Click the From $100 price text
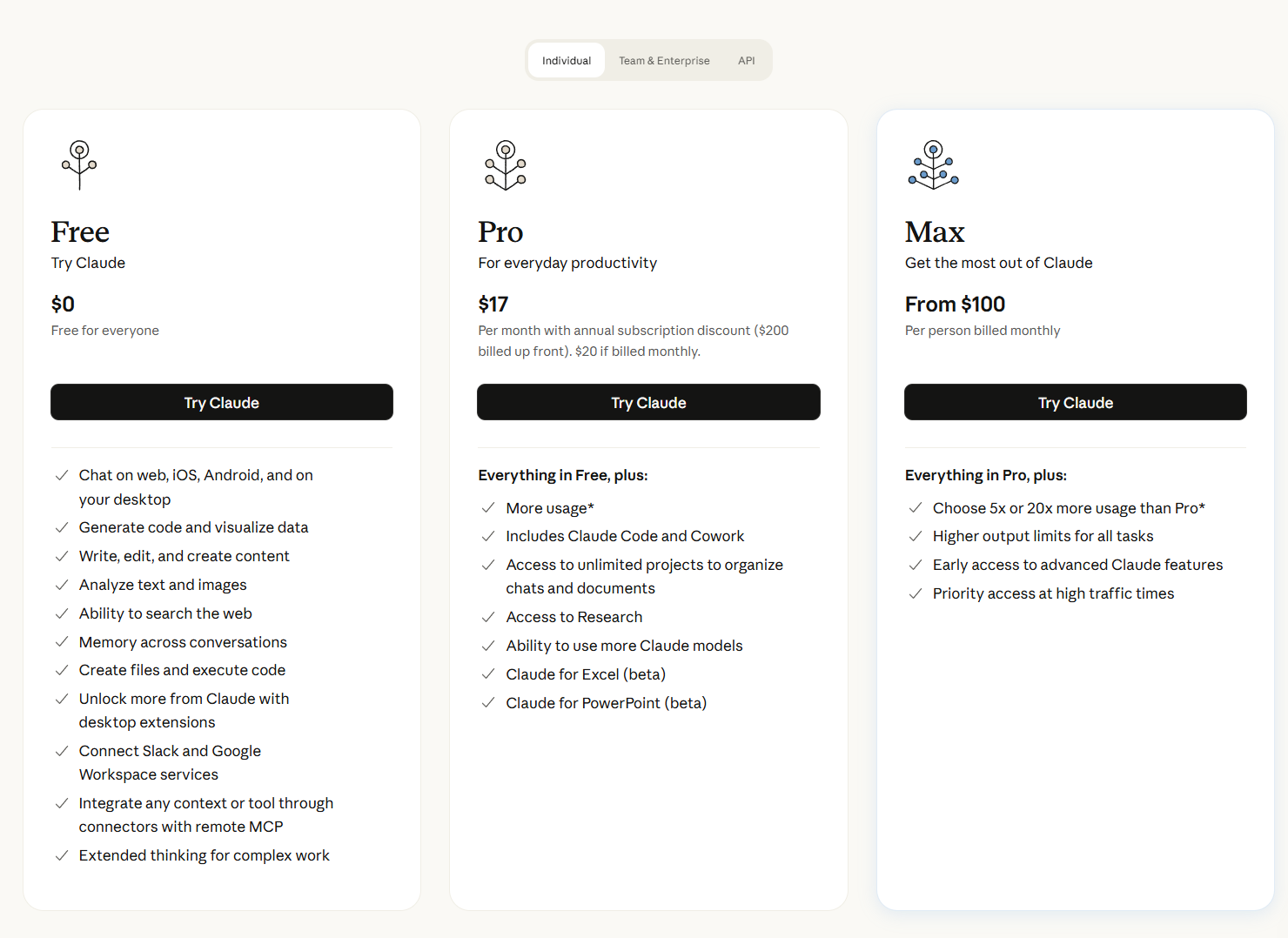1288x938 pixels. pyautogui.click(x=955, y=304)
